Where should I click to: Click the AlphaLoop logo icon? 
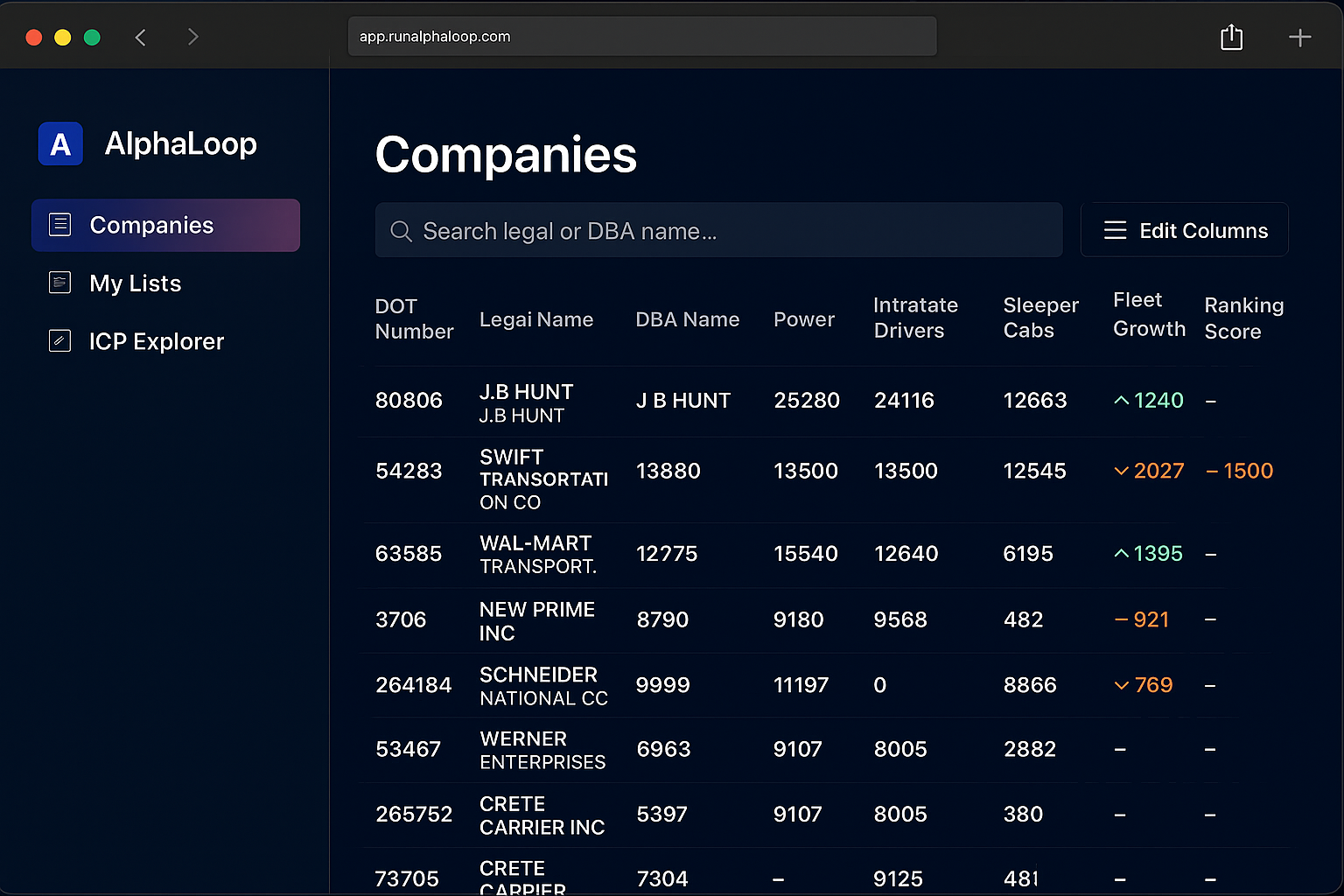(59, 143)
